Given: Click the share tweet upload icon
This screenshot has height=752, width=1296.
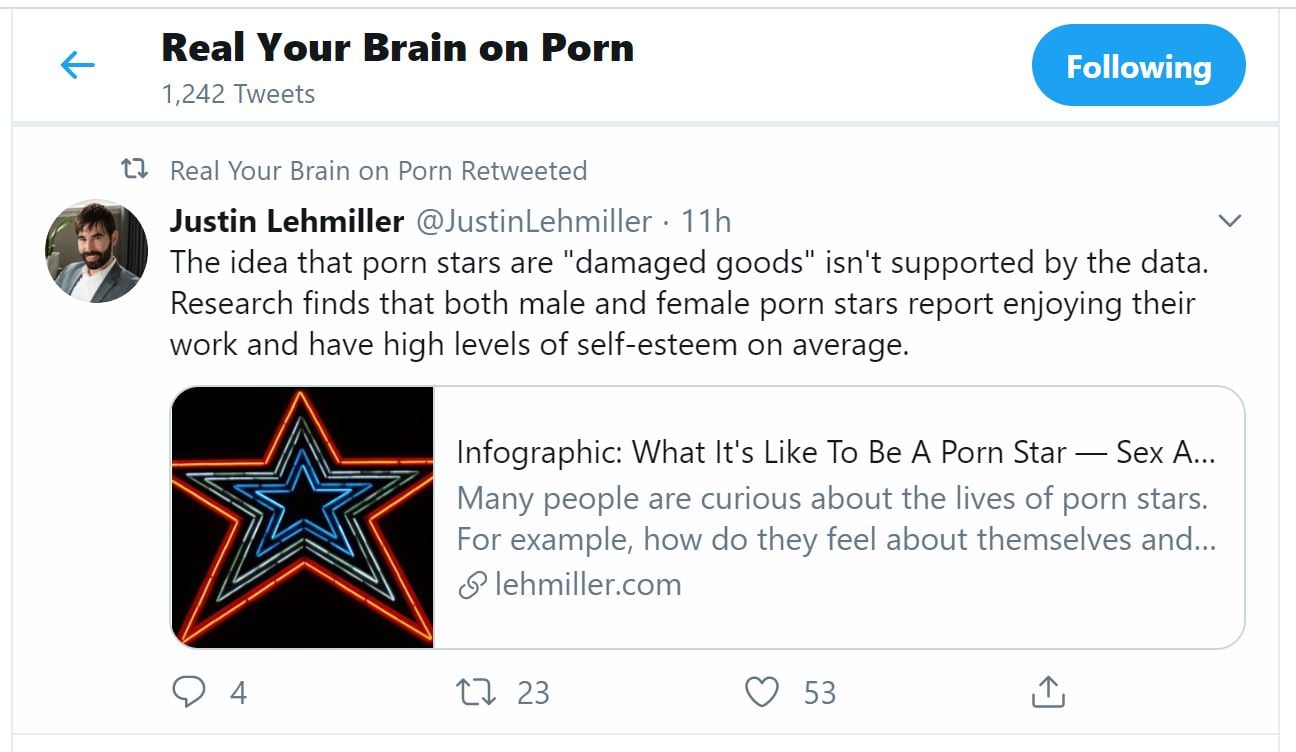Looking at the screenshot, I should (x=1048, y=692).
